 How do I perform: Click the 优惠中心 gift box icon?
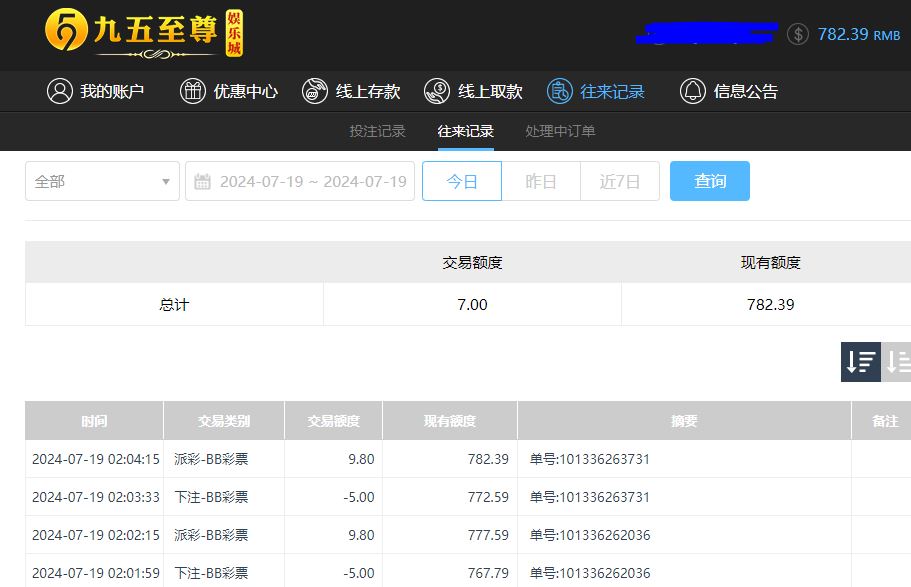pyautogui.click(x=192, y=91)
